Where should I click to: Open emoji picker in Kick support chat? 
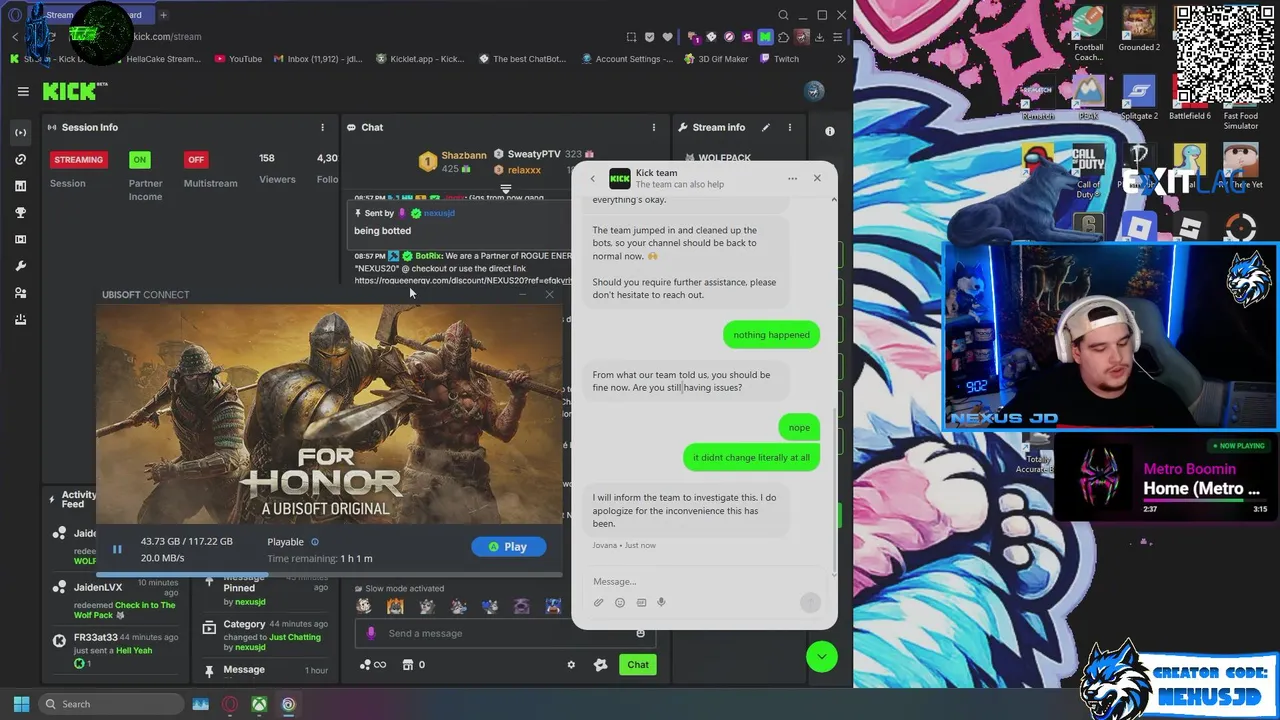pos(619,602)
